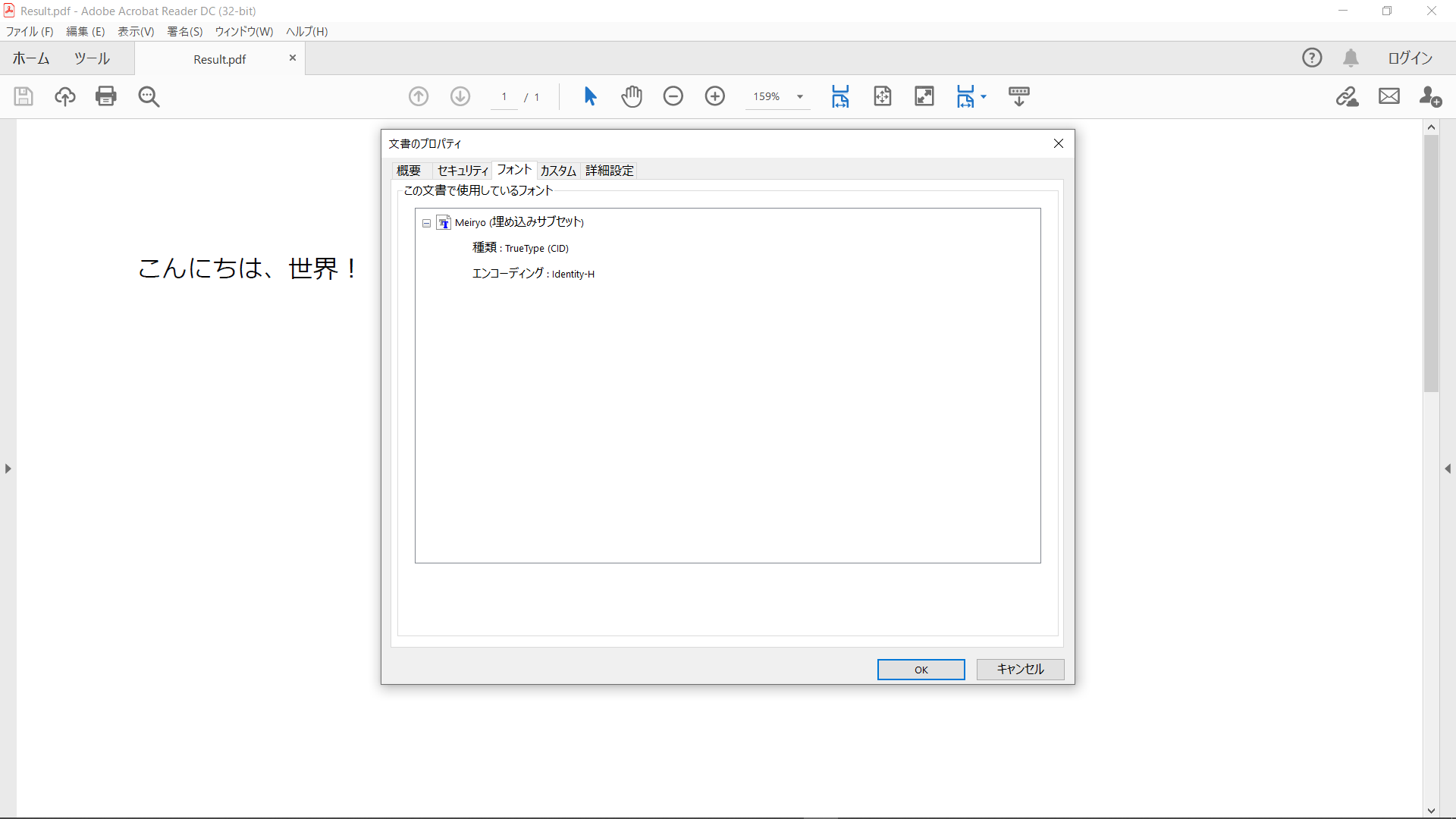Switch to the 詳細設定 tab
The height and width of the screenshot is (819, 1456).
(x=610, y=171)
